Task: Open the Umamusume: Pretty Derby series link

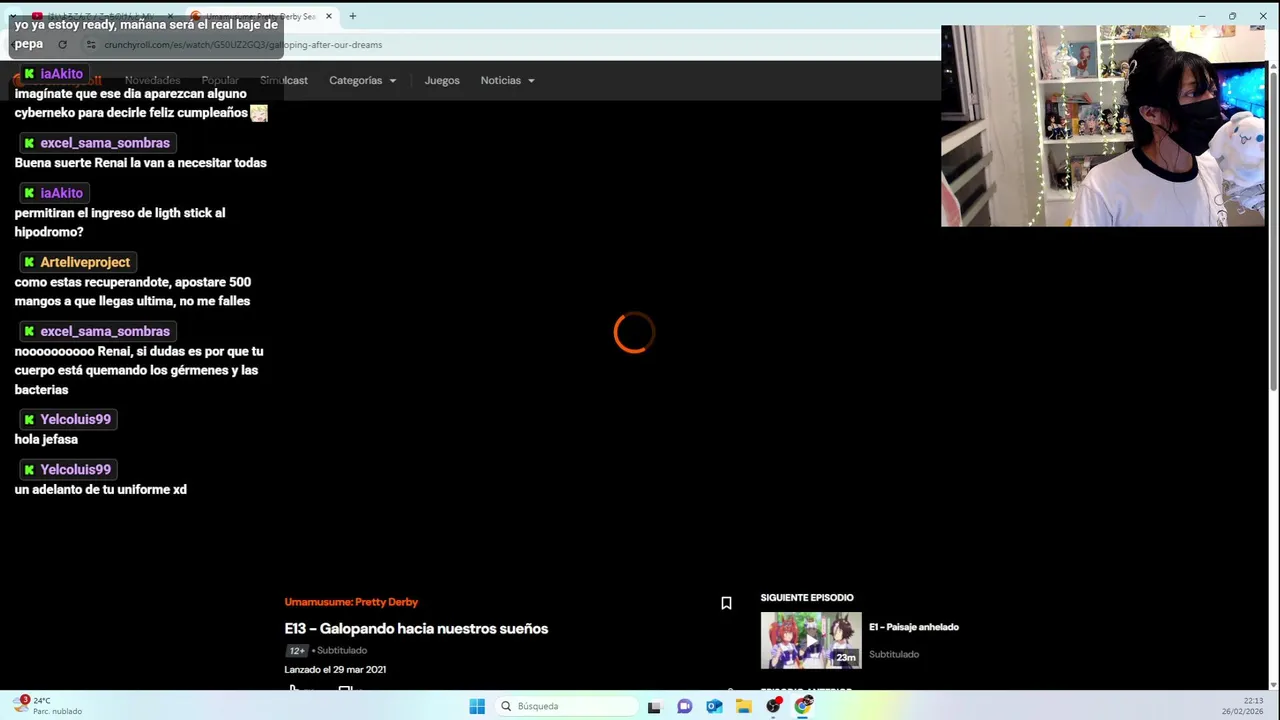Action: tap(351, 602)
